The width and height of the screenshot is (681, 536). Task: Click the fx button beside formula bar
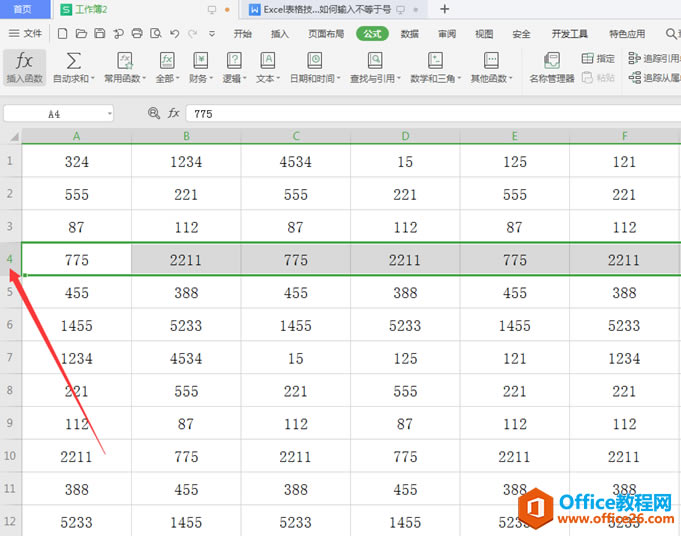coord(173,114)
